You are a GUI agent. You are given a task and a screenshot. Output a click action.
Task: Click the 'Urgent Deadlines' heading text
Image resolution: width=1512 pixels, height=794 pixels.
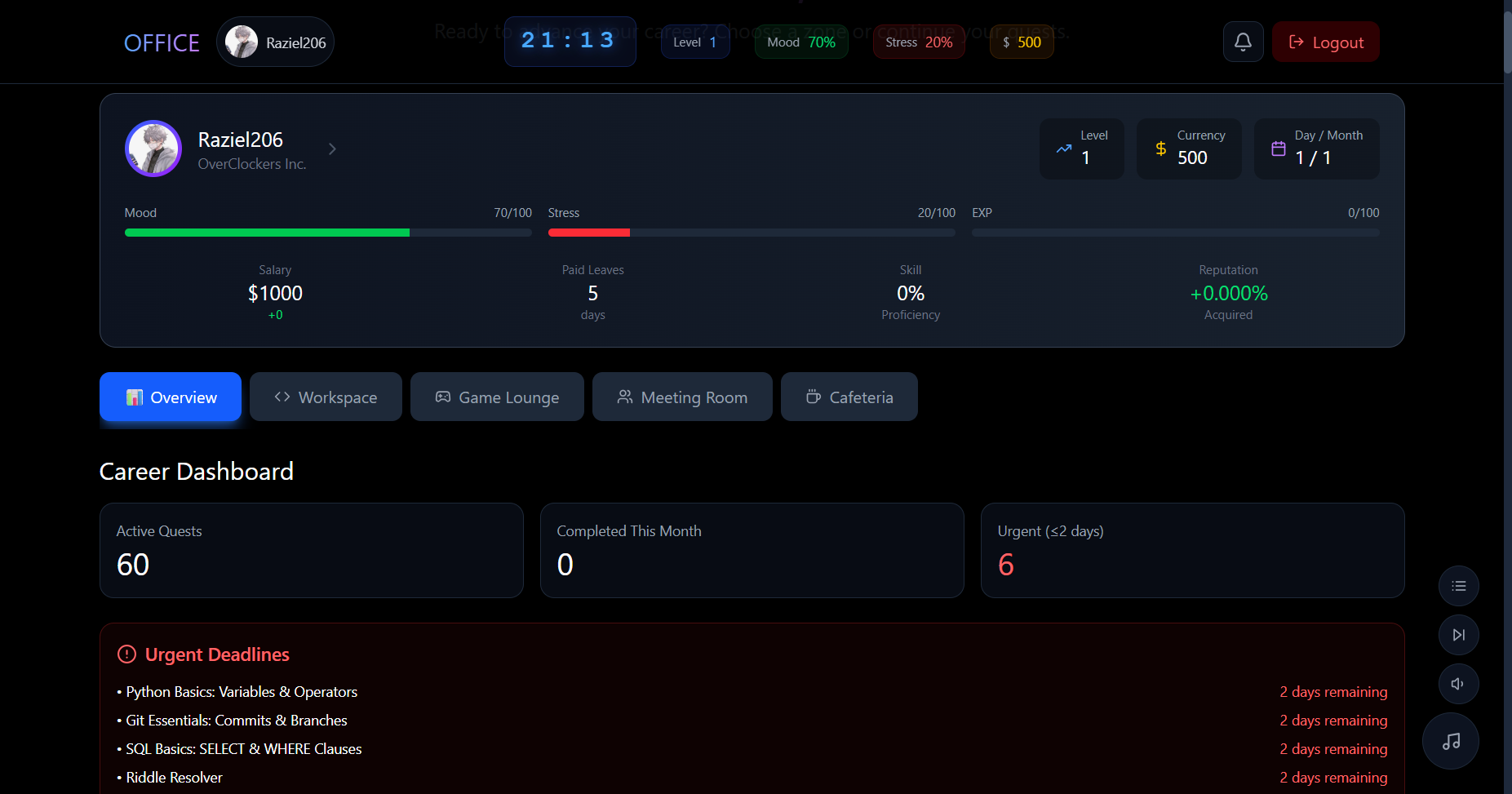(x=217, y=654)
